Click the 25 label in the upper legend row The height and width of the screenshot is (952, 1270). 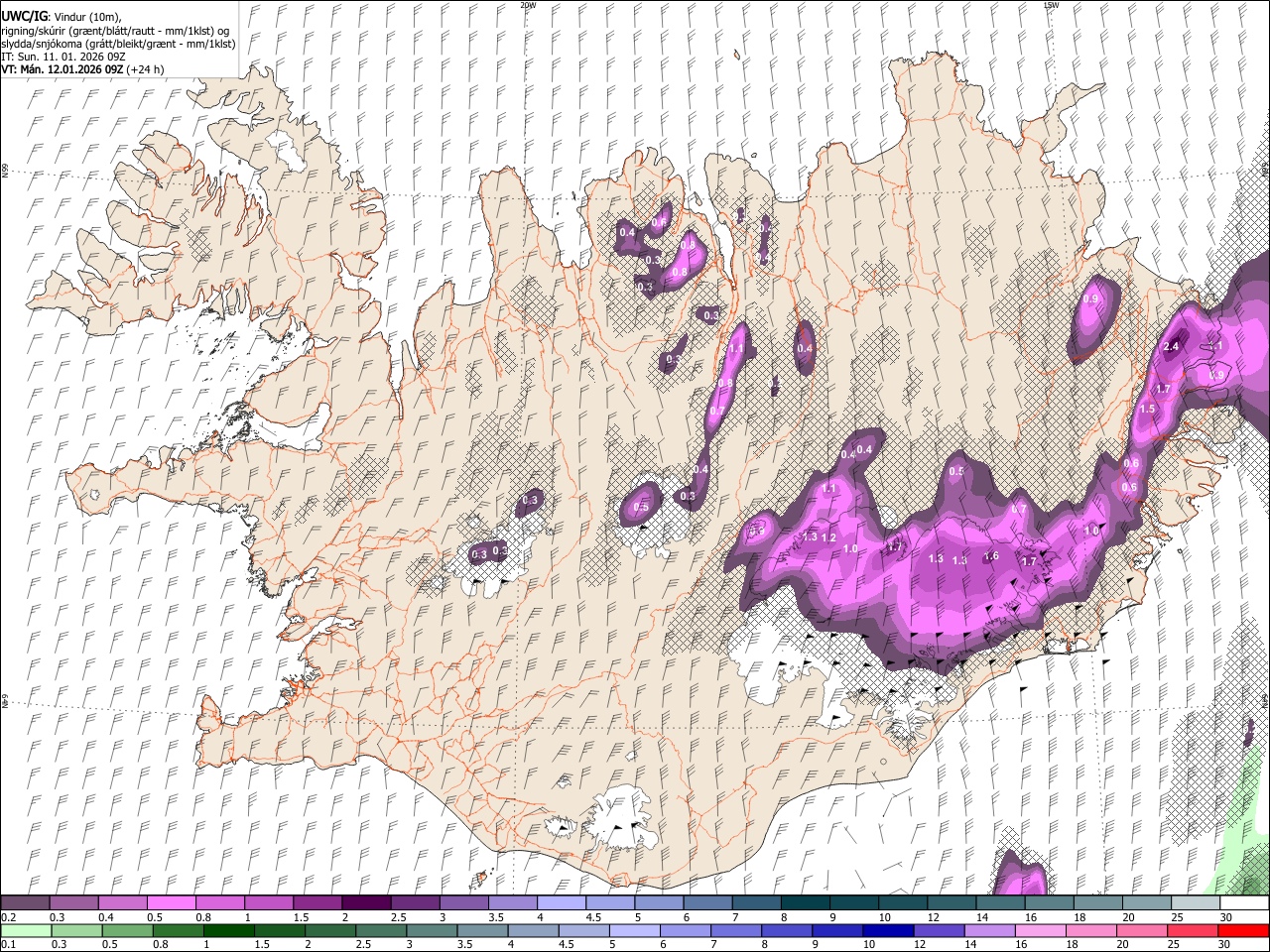pos(1177,917)
